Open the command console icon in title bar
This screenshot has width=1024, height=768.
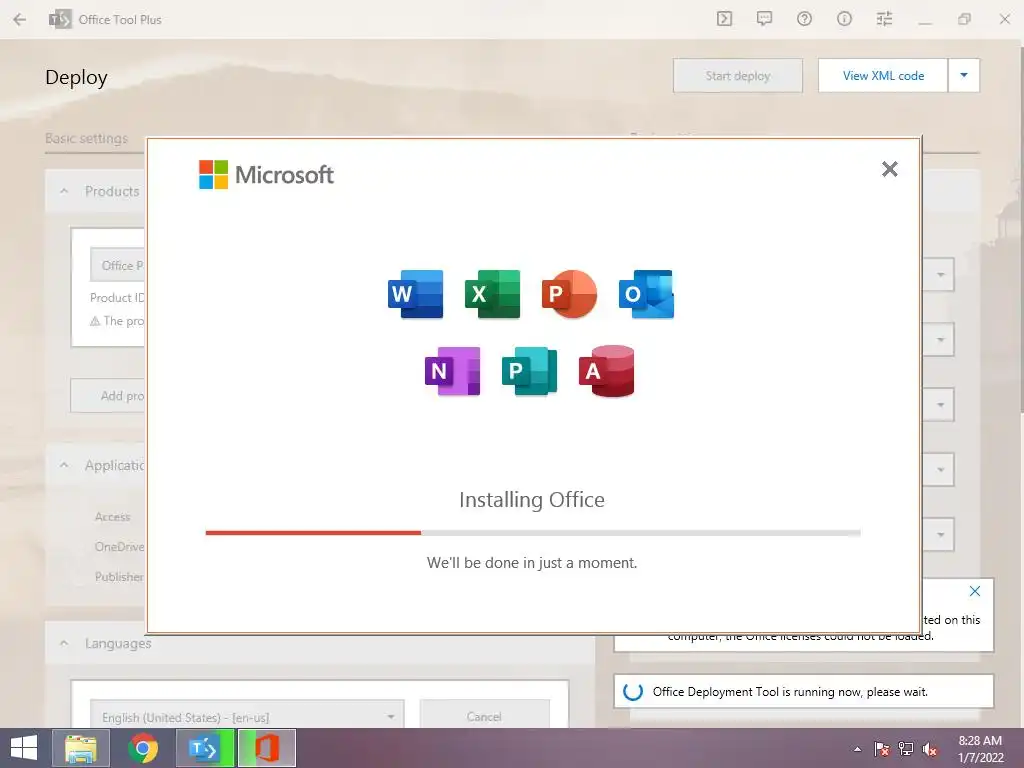[x=724, y=19]
